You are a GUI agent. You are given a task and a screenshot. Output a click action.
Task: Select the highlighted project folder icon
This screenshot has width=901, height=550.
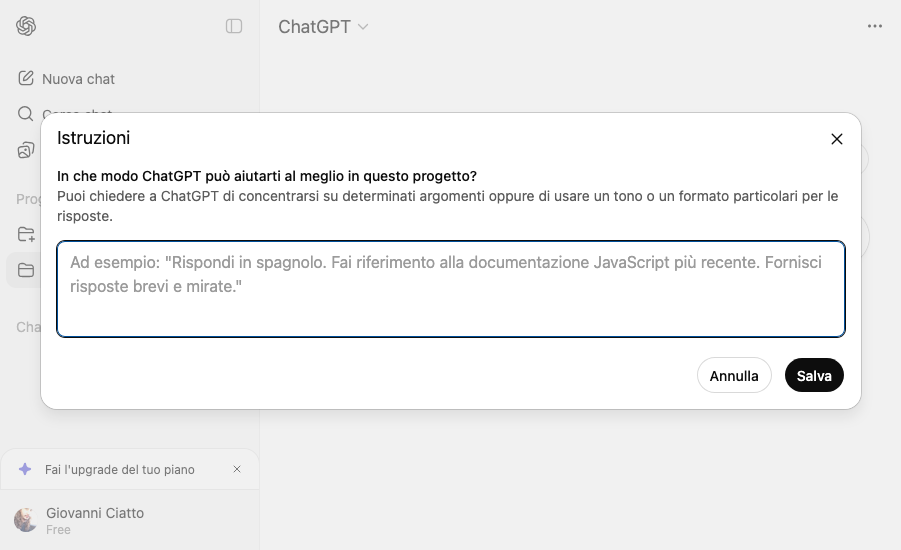pyautogui.click(x=26, y=270)
